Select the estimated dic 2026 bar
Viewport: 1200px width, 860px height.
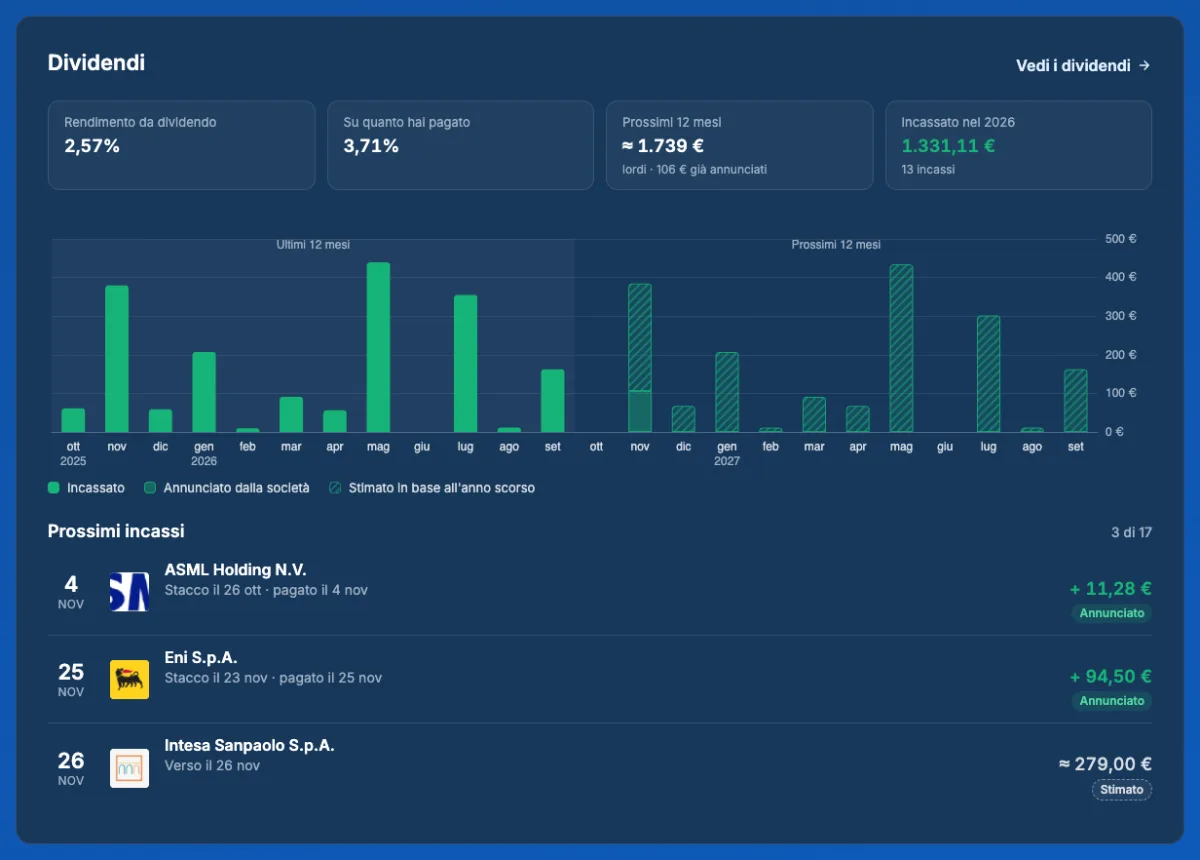click(x=683, y=419)
